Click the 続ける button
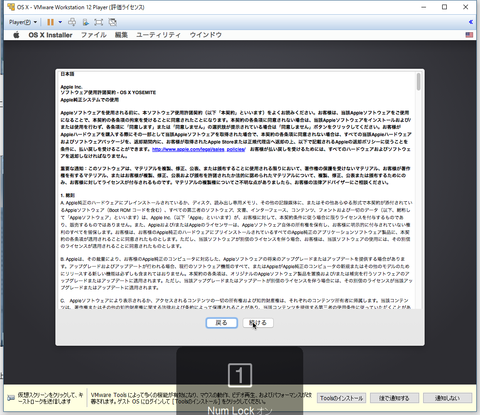480x415 pixels. [x=258, y=323]
